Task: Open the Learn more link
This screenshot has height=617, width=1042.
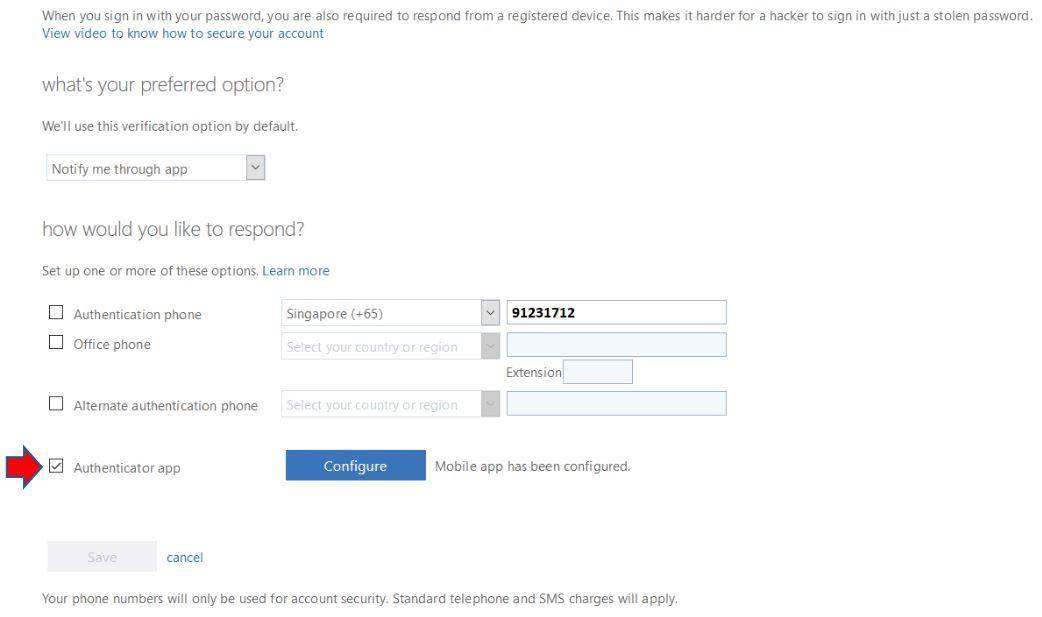Action: pyautogui.click(x=296, y=271)
